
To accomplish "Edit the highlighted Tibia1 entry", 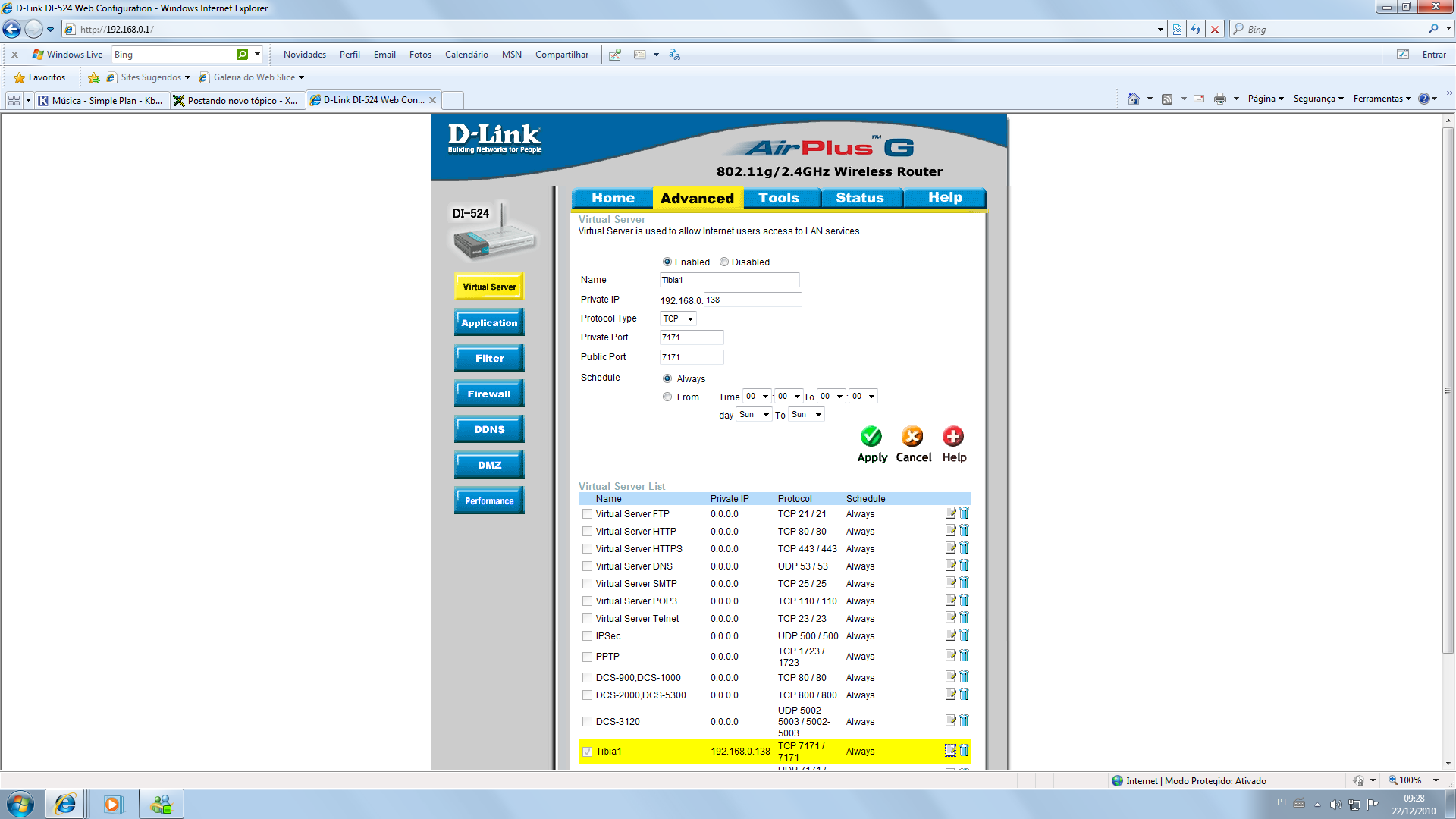I will pyautogui.click(x=950, y=750).
